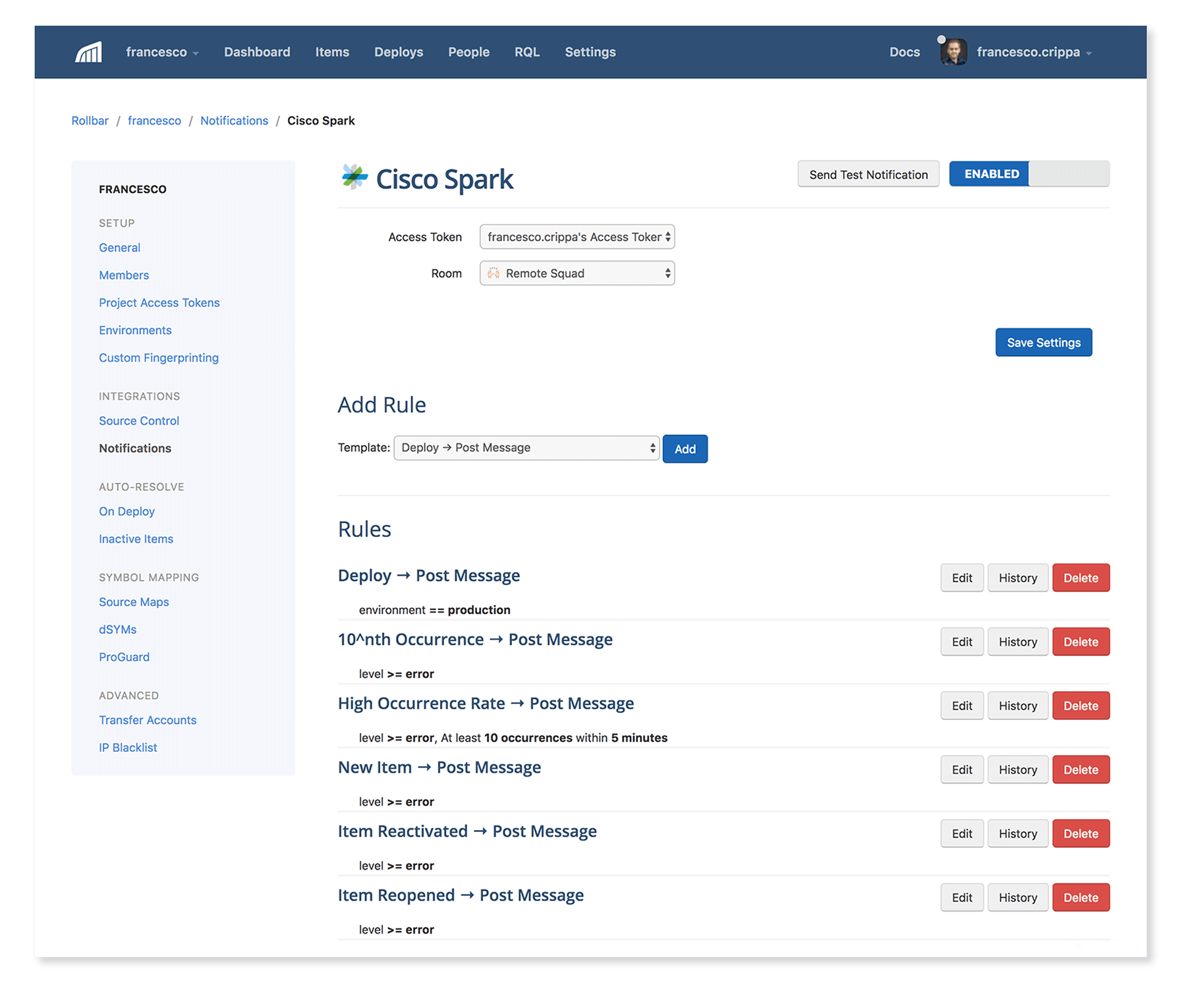Delete the New Item rule
Screen dimensions: 1186x1008
1081,770
